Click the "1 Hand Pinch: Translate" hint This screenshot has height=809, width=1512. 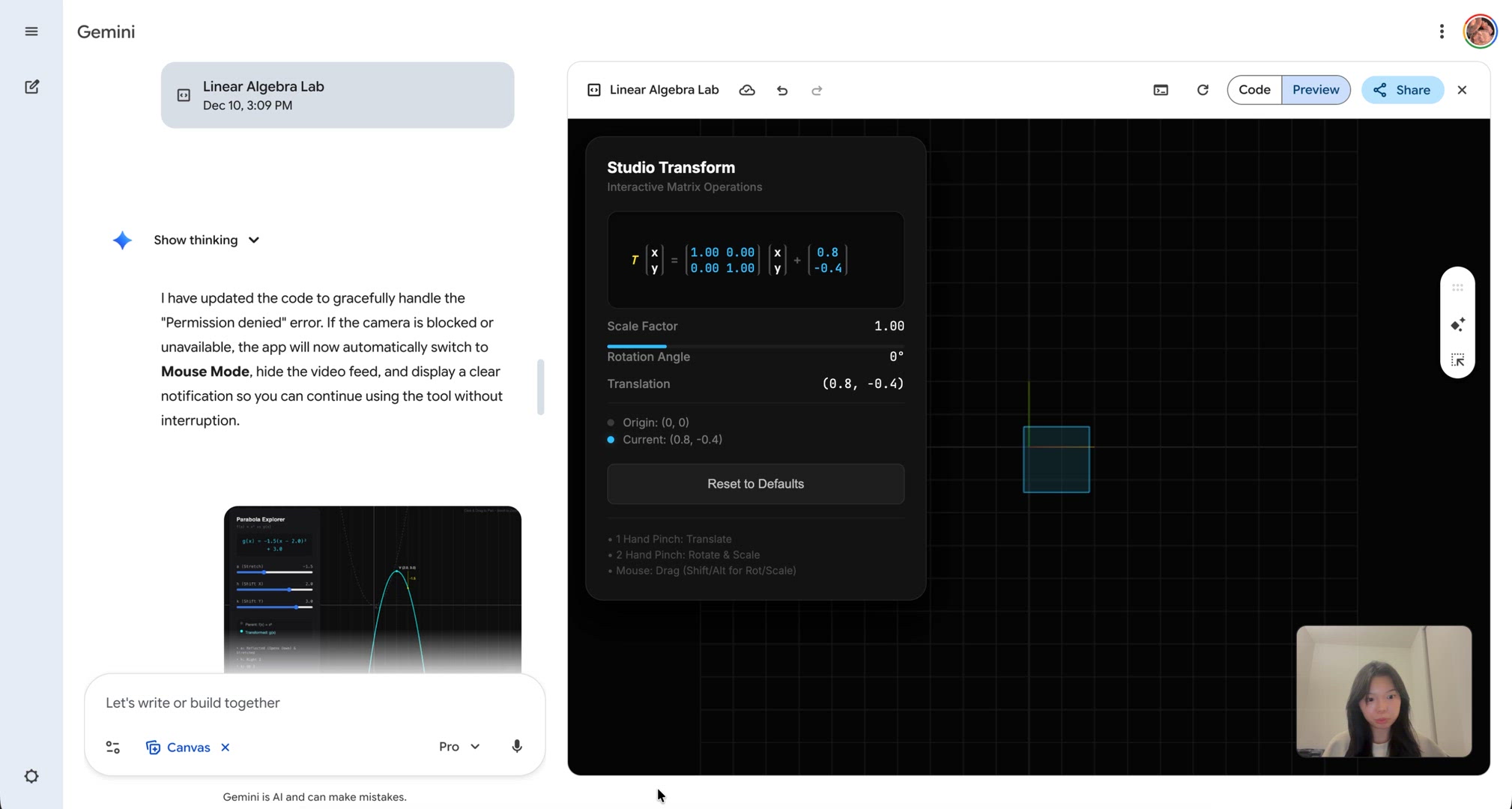pos(670,539)
